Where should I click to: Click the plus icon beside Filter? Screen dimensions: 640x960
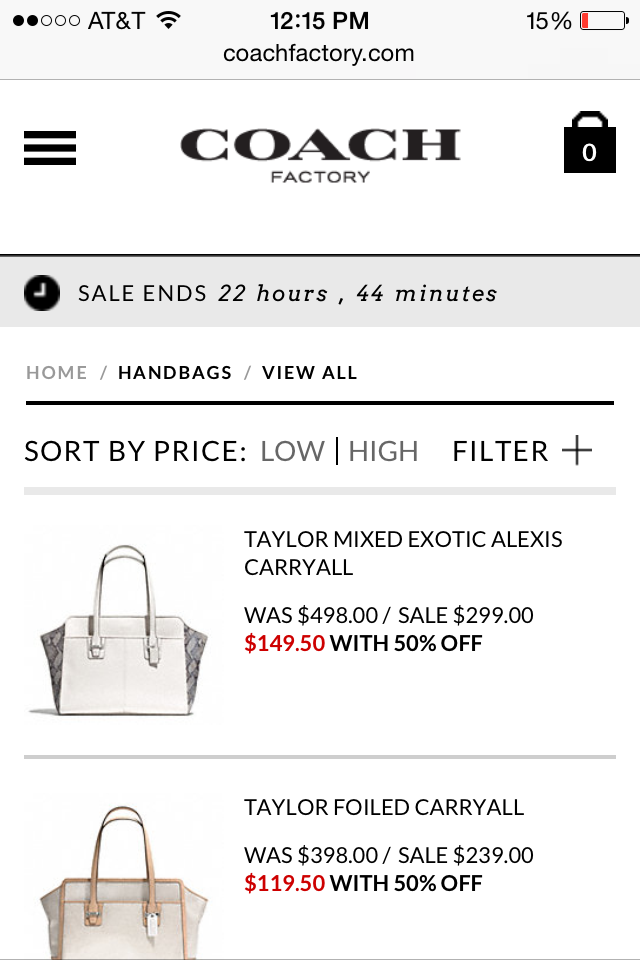(577, 451)
